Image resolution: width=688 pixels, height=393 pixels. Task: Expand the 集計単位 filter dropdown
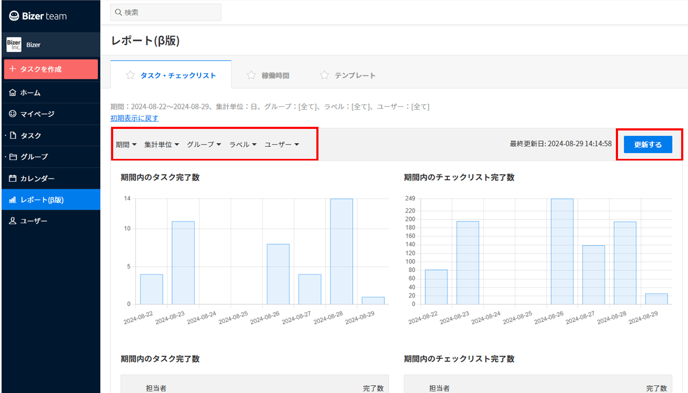click(161, 144)
